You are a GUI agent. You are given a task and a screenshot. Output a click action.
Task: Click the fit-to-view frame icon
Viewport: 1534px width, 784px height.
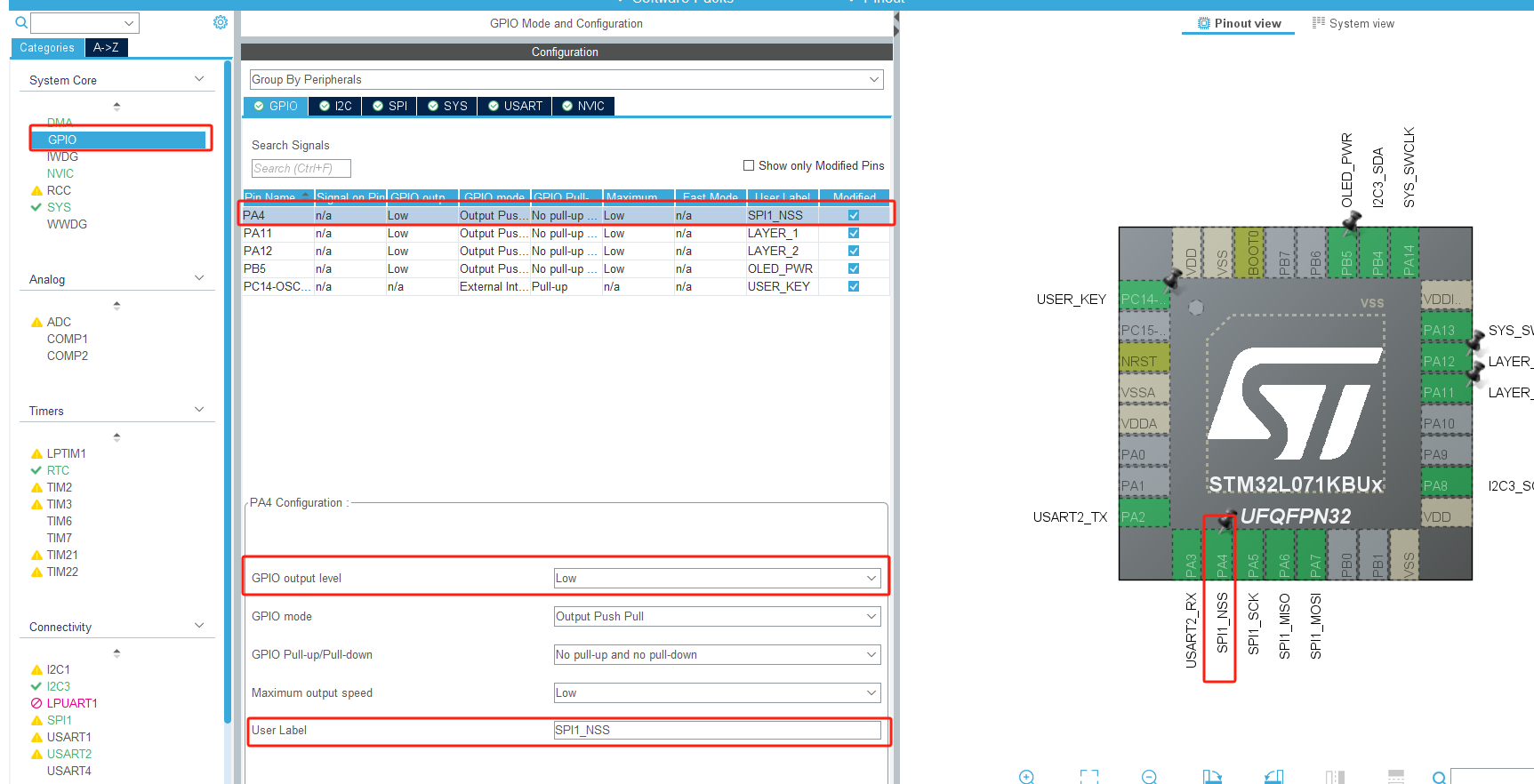1089,777
